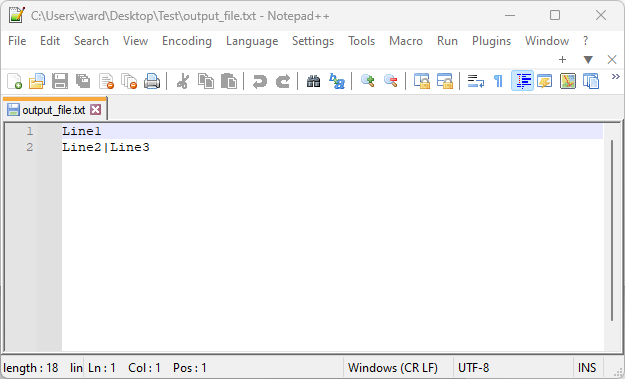Click the UTF-8 encoding status indicator

[x=474, y=367]
